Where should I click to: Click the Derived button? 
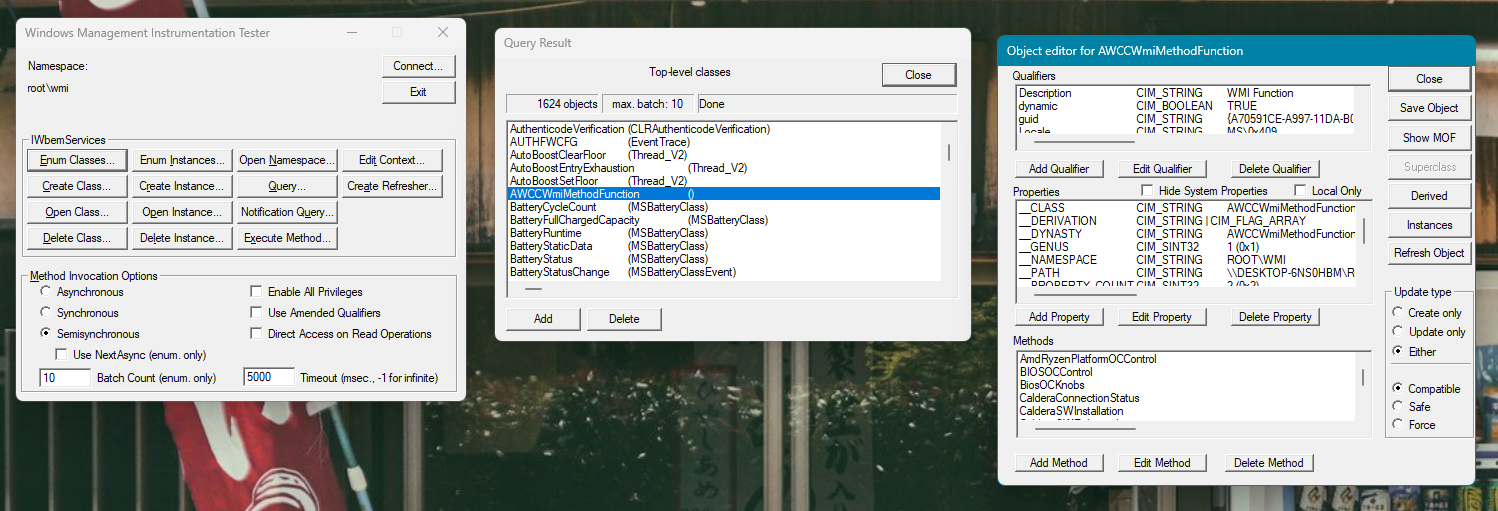pos(1429,196)
